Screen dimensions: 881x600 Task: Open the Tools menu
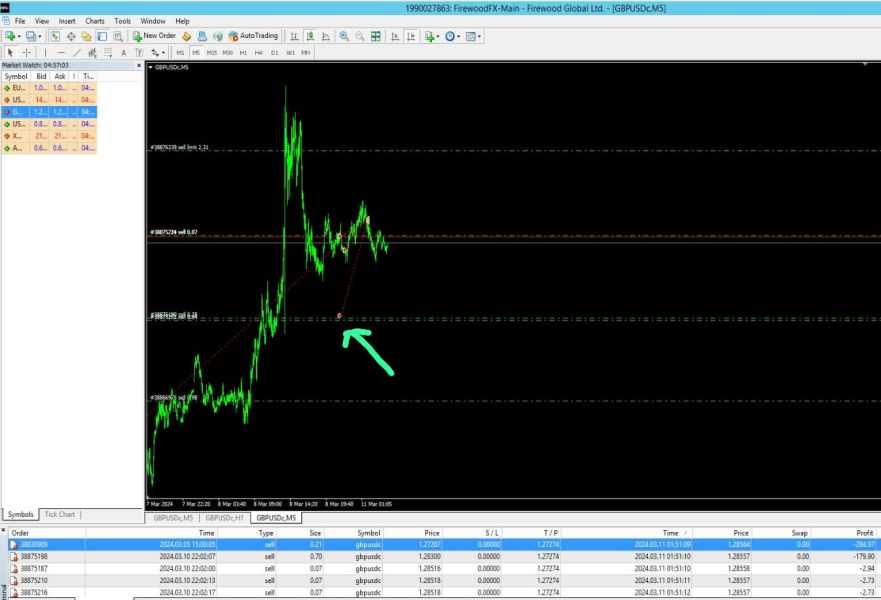tap(122, 21)
